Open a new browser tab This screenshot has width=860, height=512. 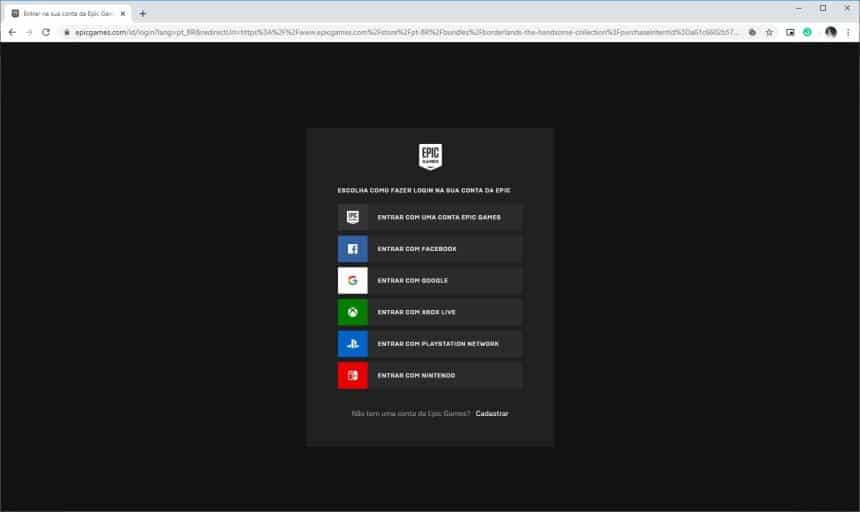coord(143,13)
